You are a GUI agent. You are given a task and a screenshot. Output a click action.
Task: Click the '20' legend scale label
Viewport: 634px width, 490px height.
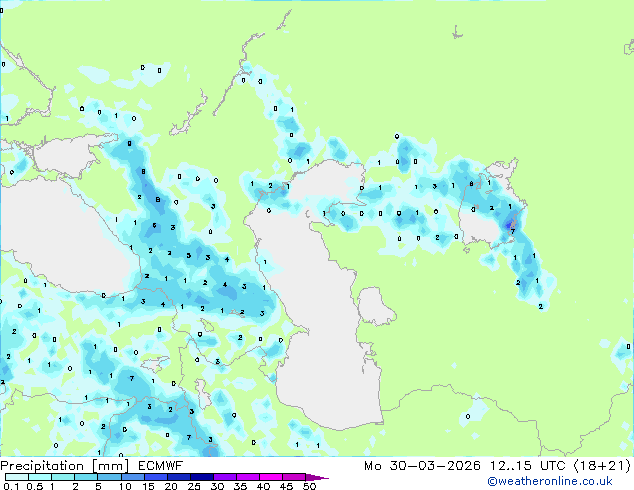point(171,486)
